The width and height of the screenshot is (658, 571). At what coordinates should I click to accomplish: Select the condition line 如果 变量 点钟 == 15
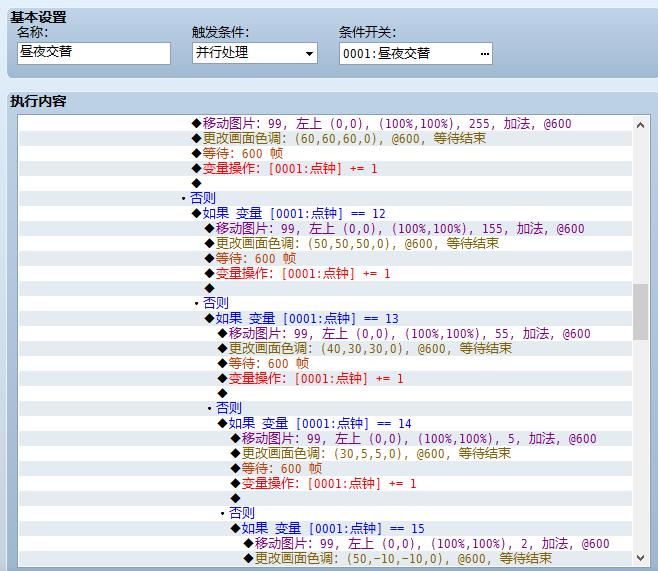[326, 528]
